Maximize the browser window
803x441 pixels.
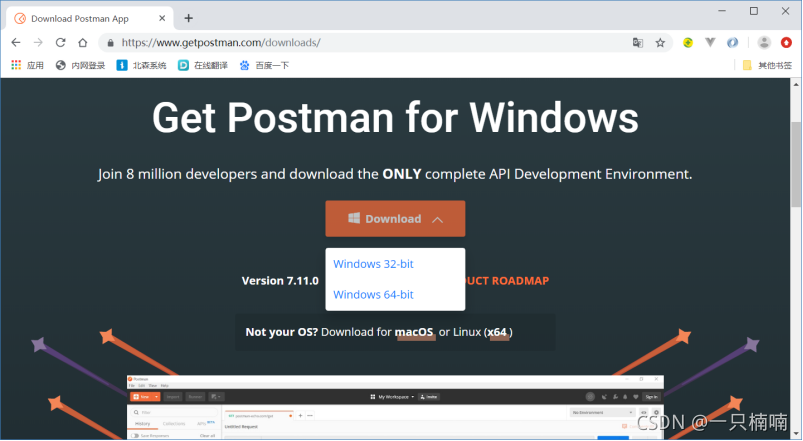[754, 11]
